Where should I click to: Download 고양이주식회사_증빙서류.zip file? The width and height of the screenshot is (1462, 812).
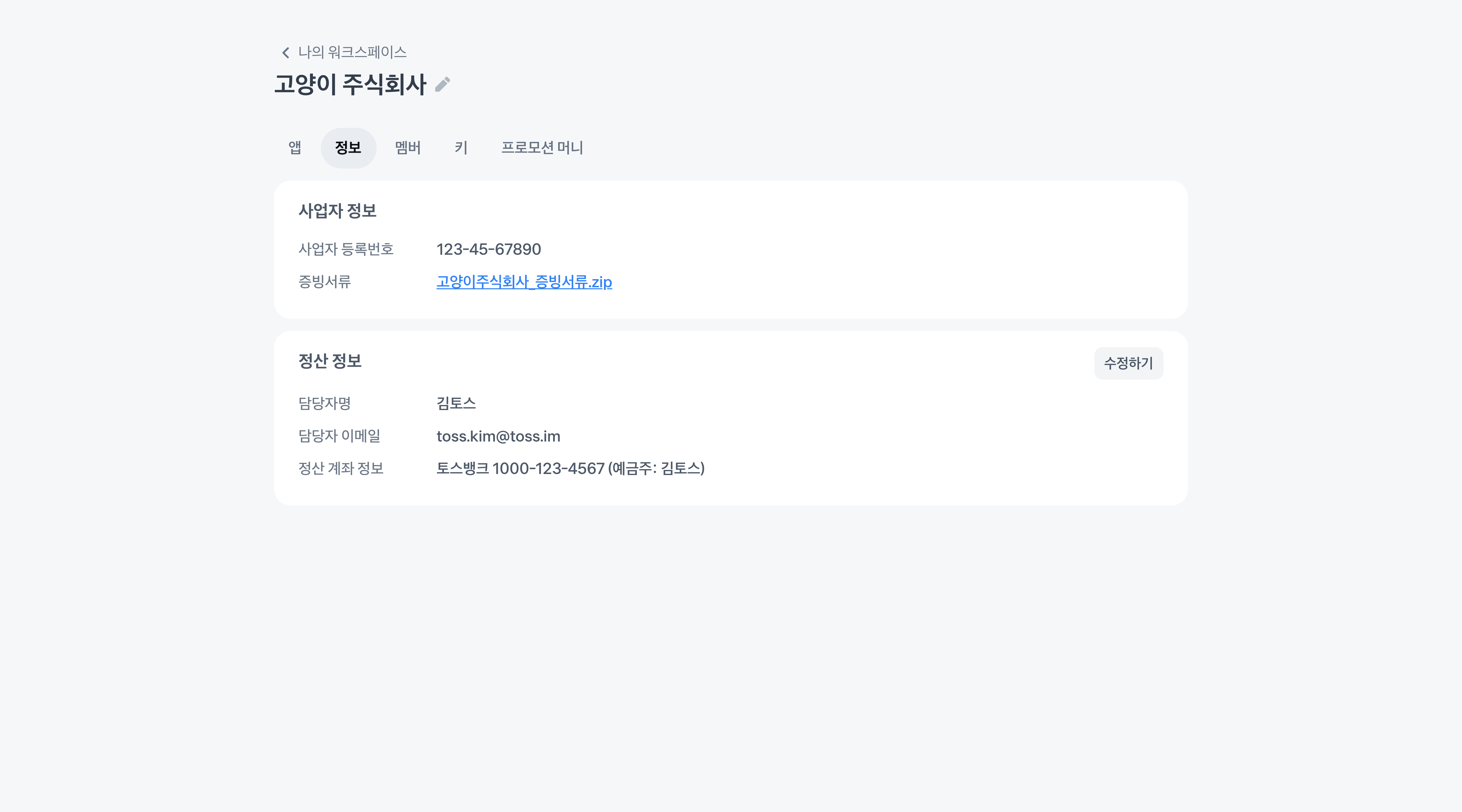click(x=524, y=282)
